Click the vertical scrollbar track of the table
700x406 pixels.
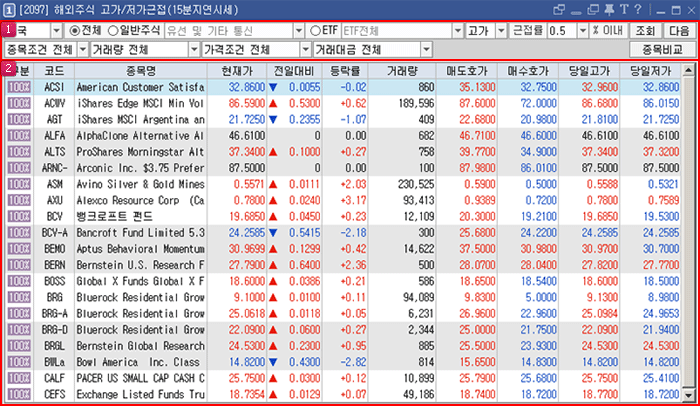click(x=688, y=232)
